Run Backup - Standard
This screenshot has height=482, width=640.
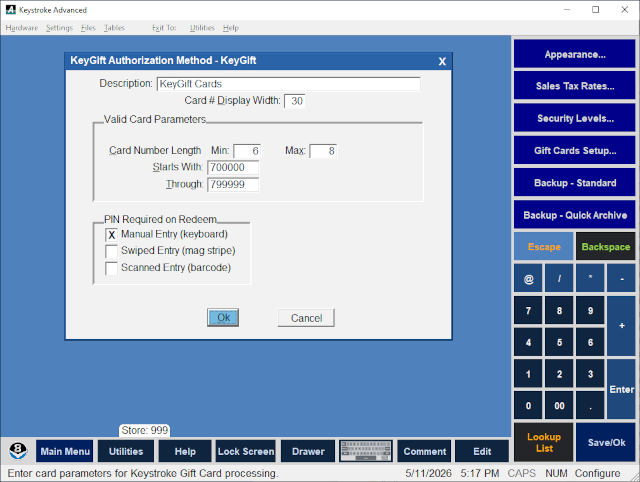[574, 183]
